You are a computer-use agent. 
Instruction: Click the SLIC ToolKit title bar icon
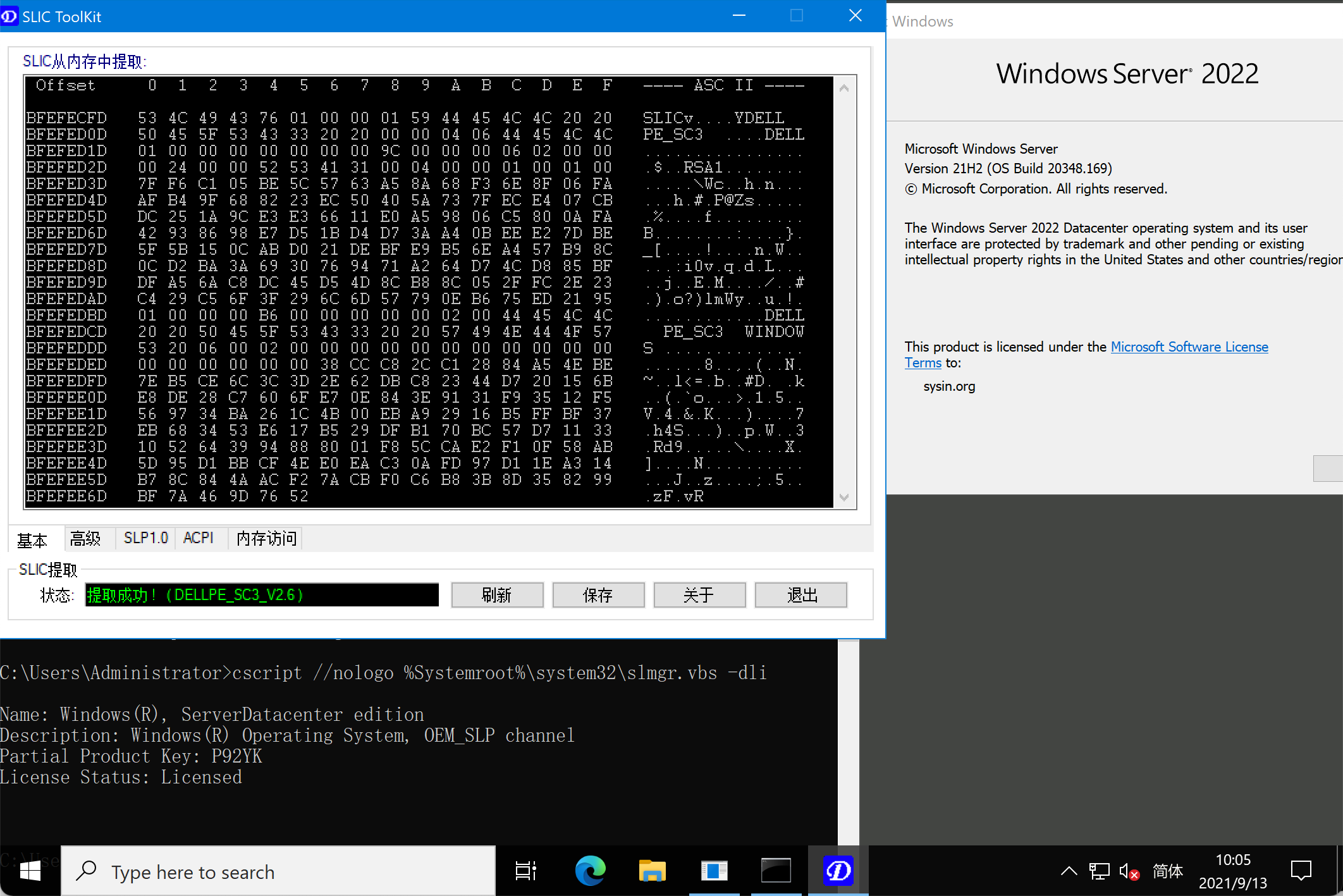pos(9,16)
